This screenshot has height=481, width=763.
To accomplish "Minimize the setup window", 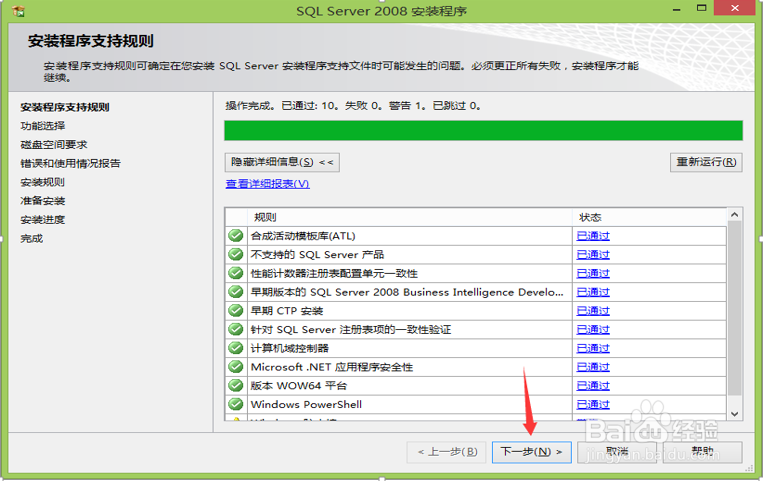I will click(x=676, y=9).
